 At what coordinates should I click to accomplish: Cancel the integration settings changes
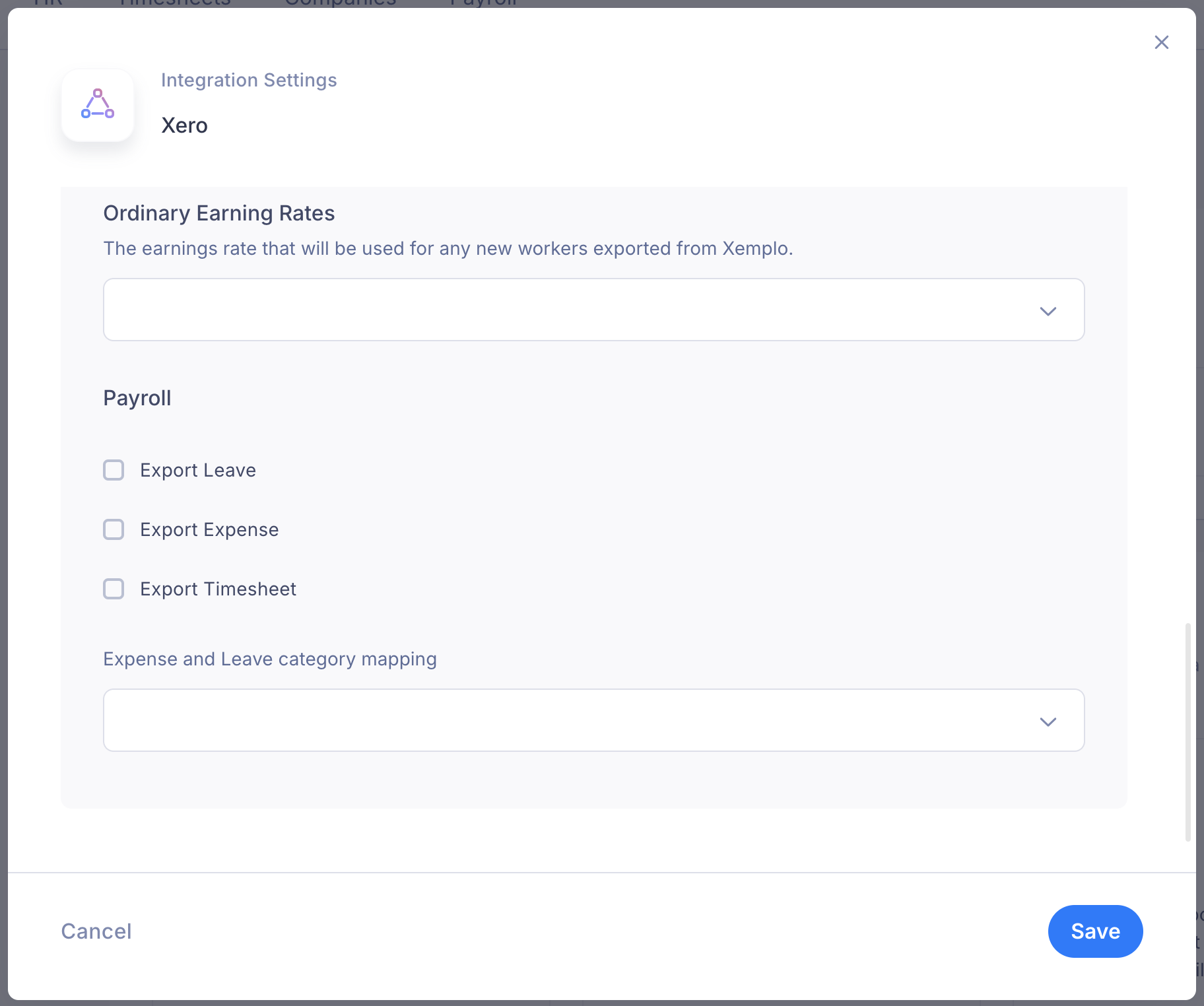(96, 931)
